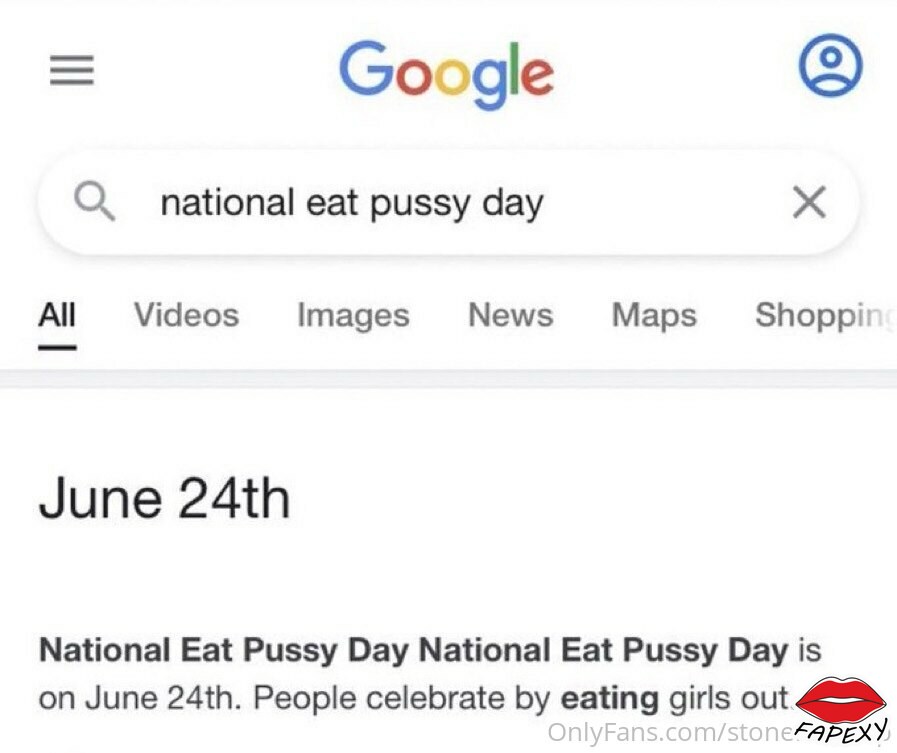Click the Google logo
This screenshot has height=753, width=897.
(446, 74)
